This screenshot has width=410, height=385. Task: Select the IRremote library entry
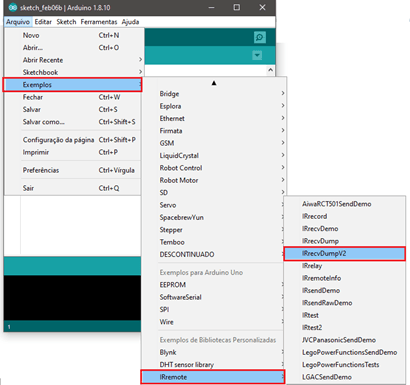(x=213, y=377)
